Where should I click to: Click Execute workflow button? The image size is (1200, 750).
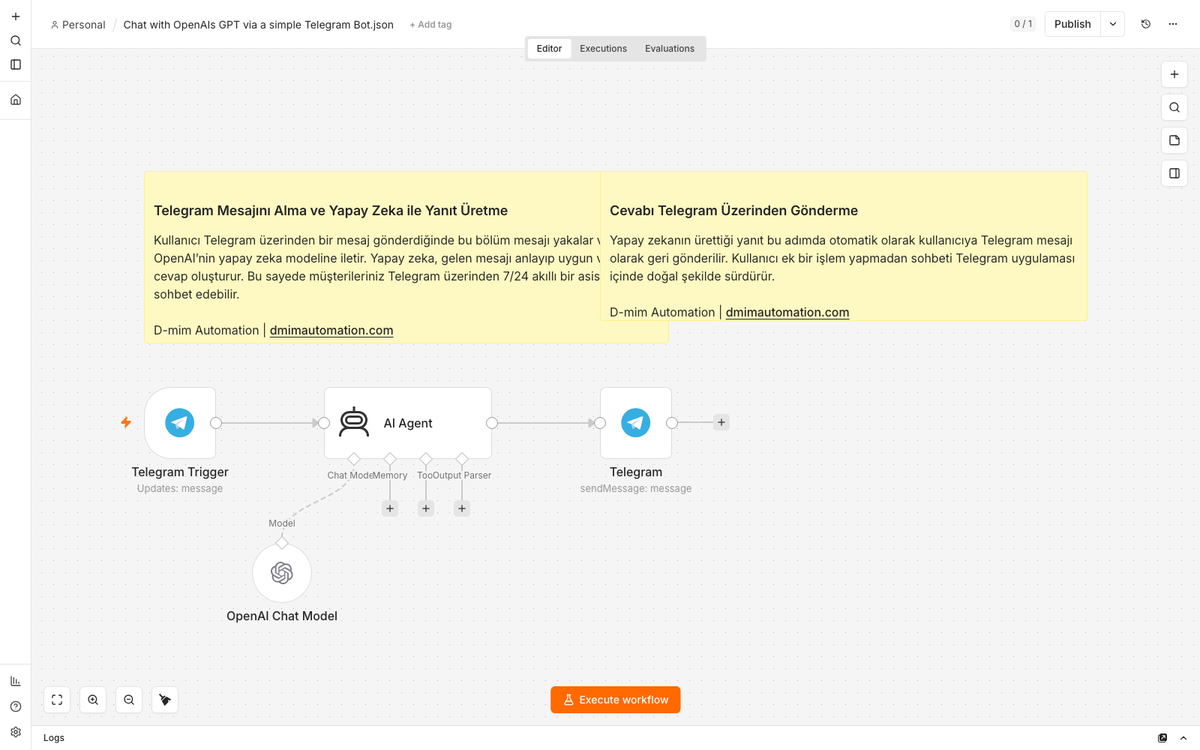point(615,700)
